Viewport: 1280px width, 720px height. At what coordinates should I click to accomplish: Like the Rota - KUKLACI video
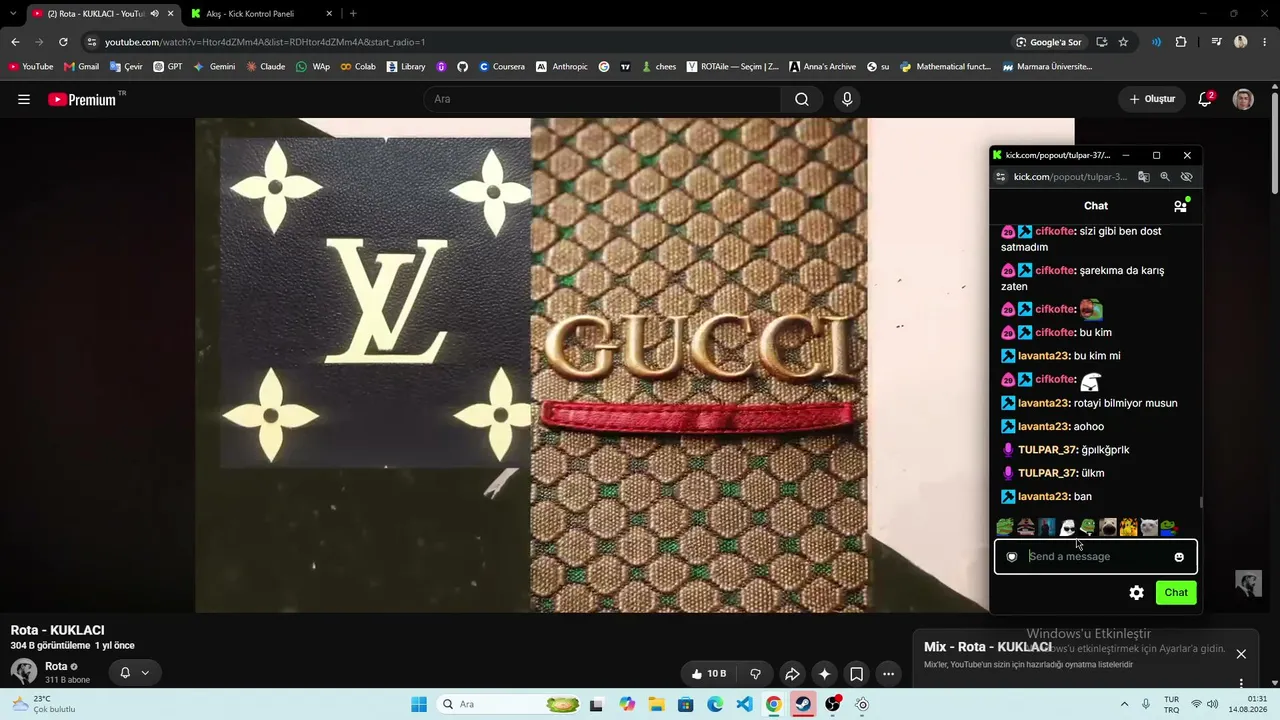coord(708,674)
